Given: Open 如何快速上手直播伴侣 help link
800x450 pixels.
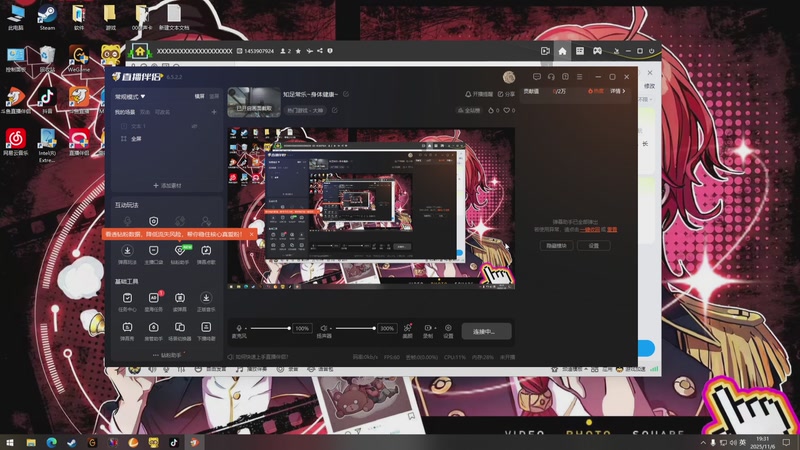Looking at the screenshot, I should 258,357.
